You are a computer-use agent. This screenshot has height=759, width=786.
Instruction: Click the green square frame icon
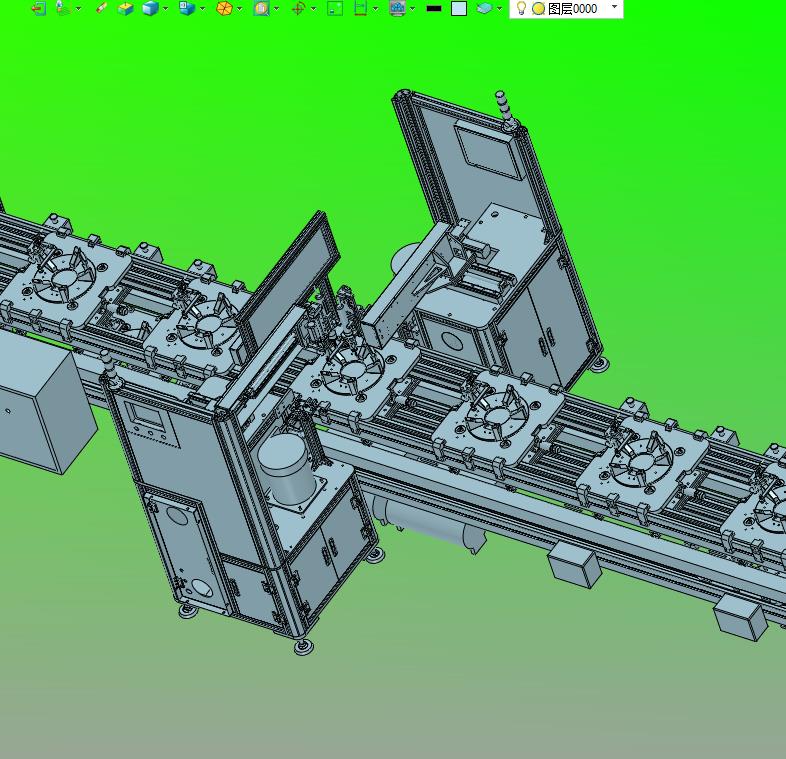[x=335, y=9]
